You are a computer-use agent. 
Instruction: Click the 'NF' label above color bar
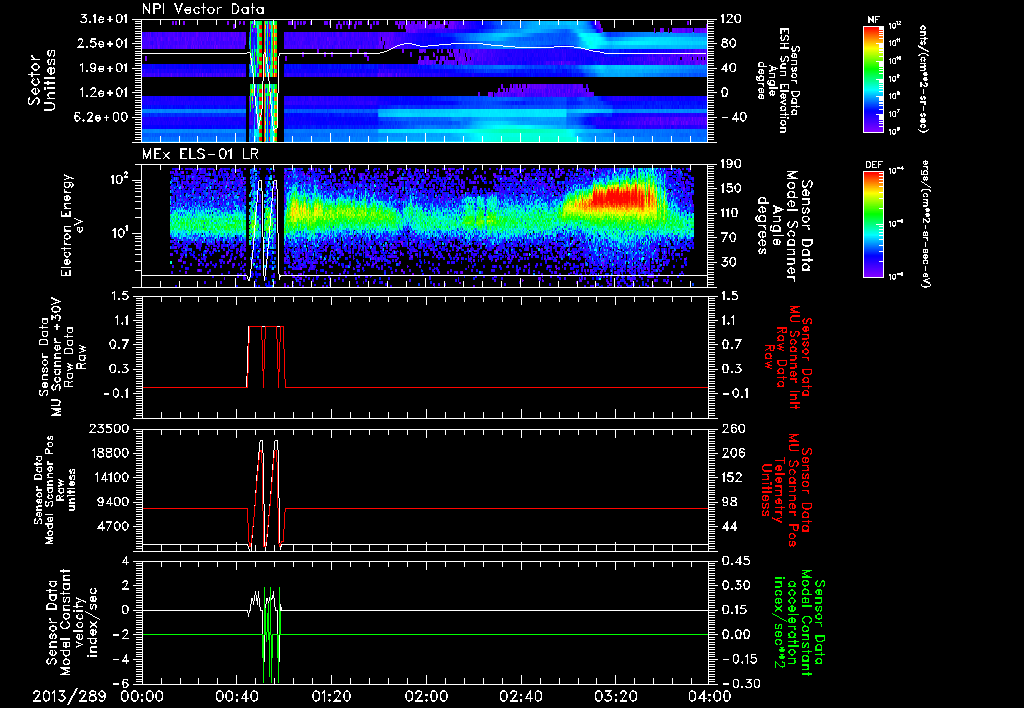(873, 20)
